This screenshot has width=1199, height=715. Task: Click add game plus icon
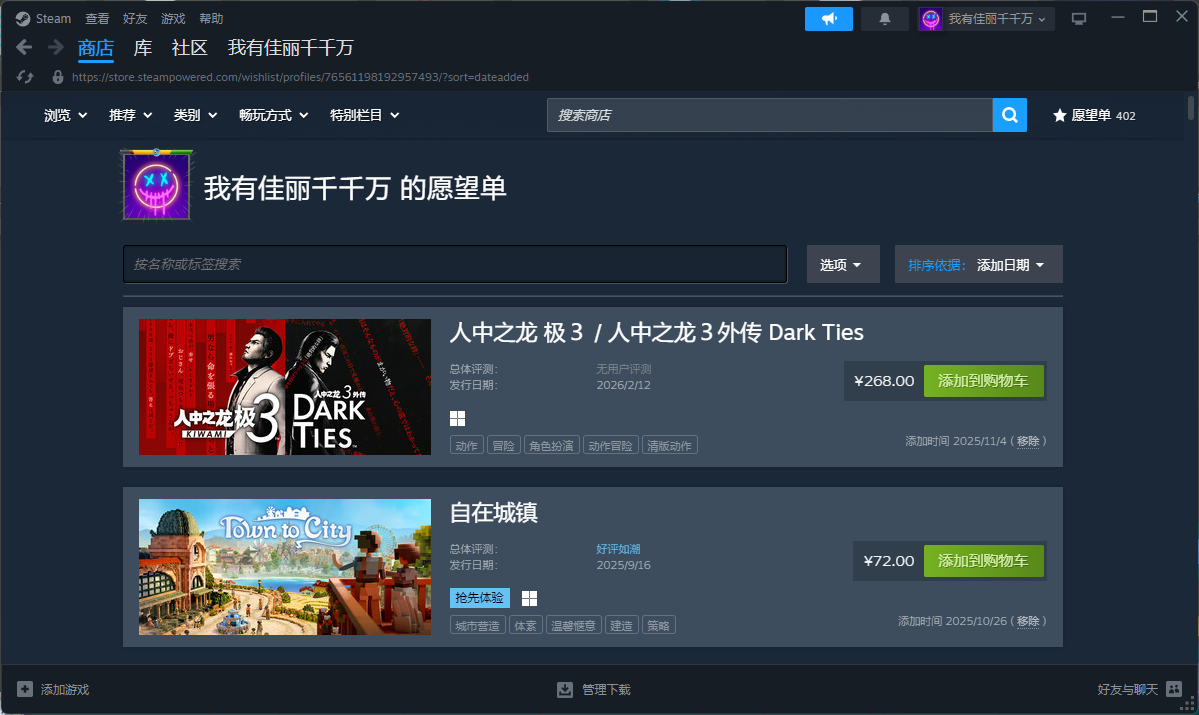pos(25,689)
